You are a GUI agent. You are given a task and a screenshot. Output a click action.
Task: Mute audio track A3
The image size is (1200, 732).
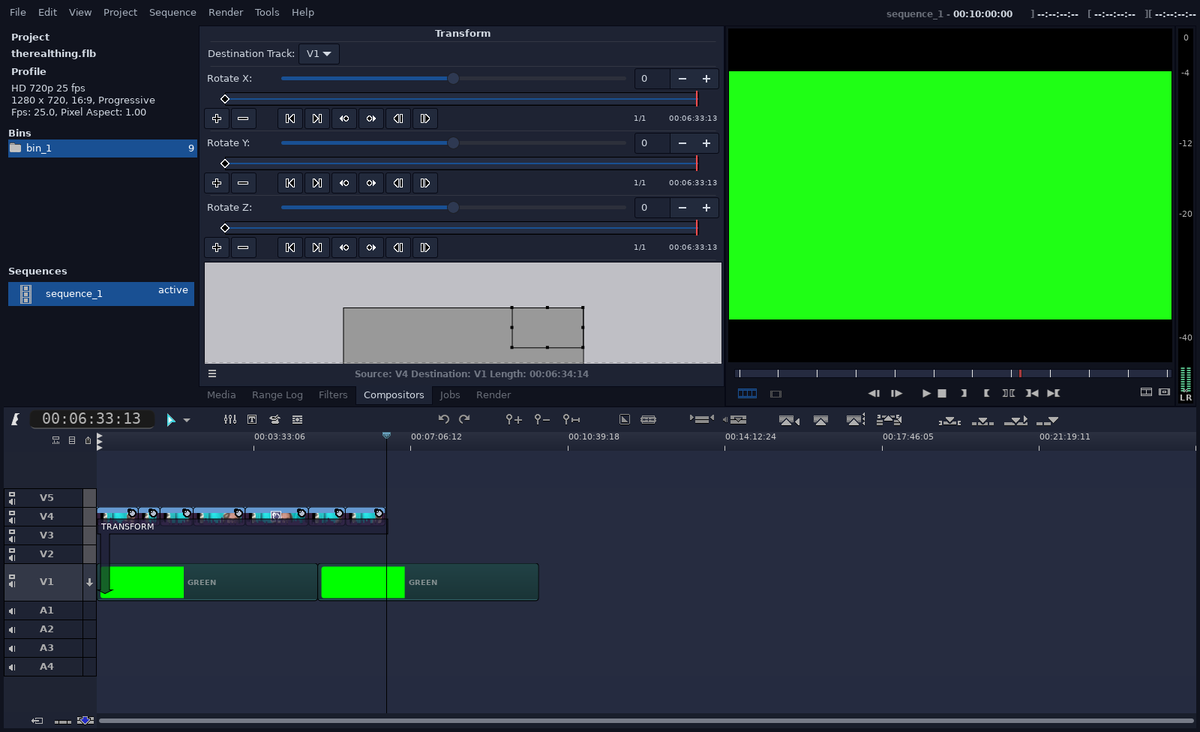[x=12, y=648]
